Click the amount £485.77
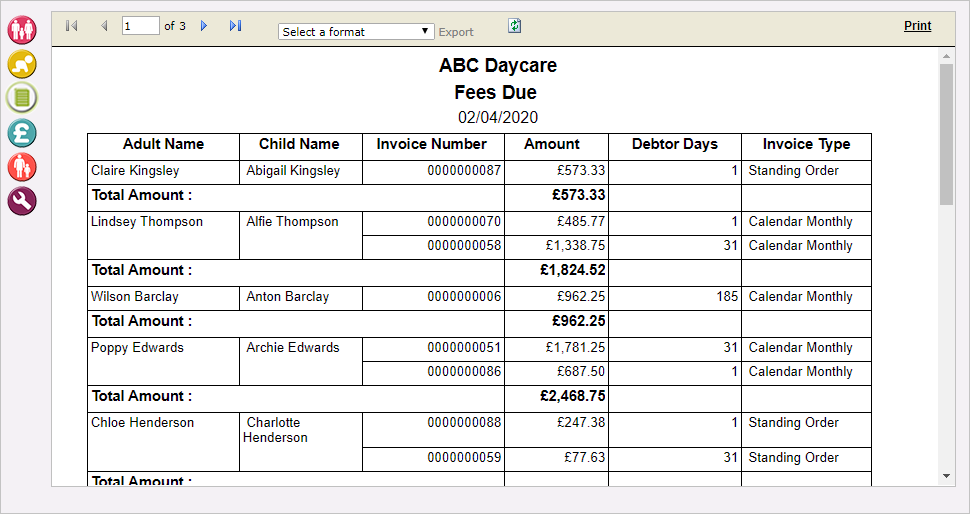 point(581,222)
